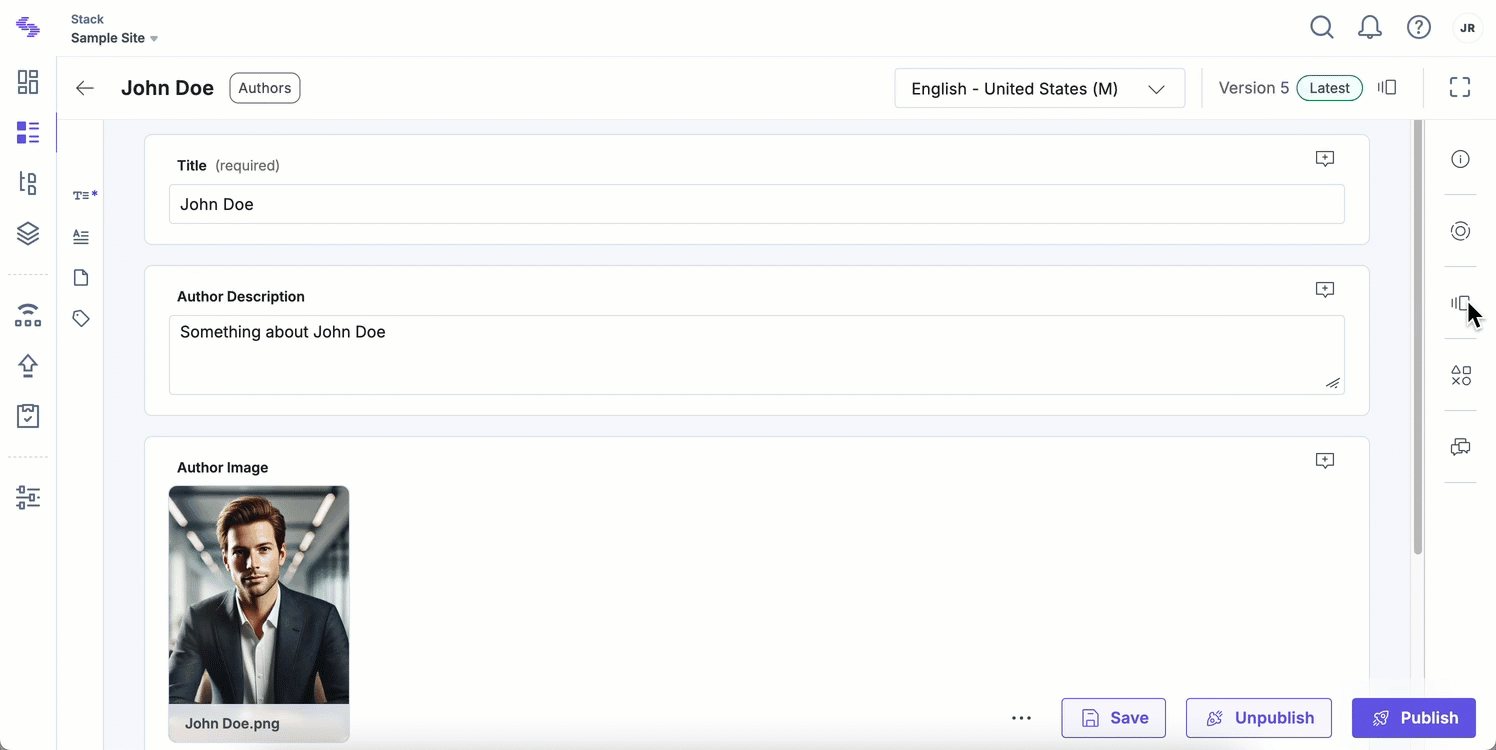Open the JR user avatar menu
This screenshot has width=1496, height=750.
click(x=1468, y=28)
